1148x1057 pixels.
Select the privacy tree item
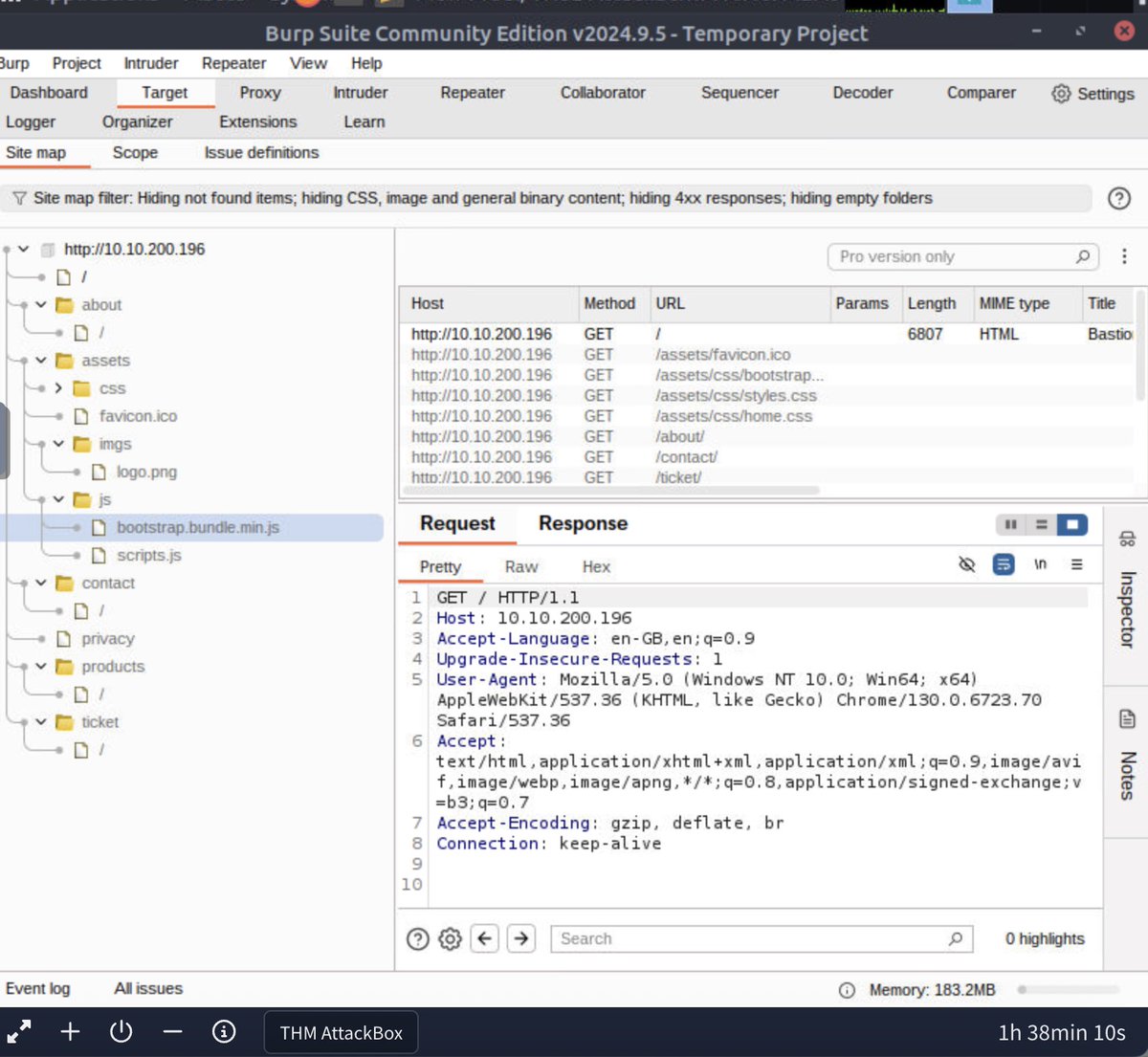coord(107,638)
